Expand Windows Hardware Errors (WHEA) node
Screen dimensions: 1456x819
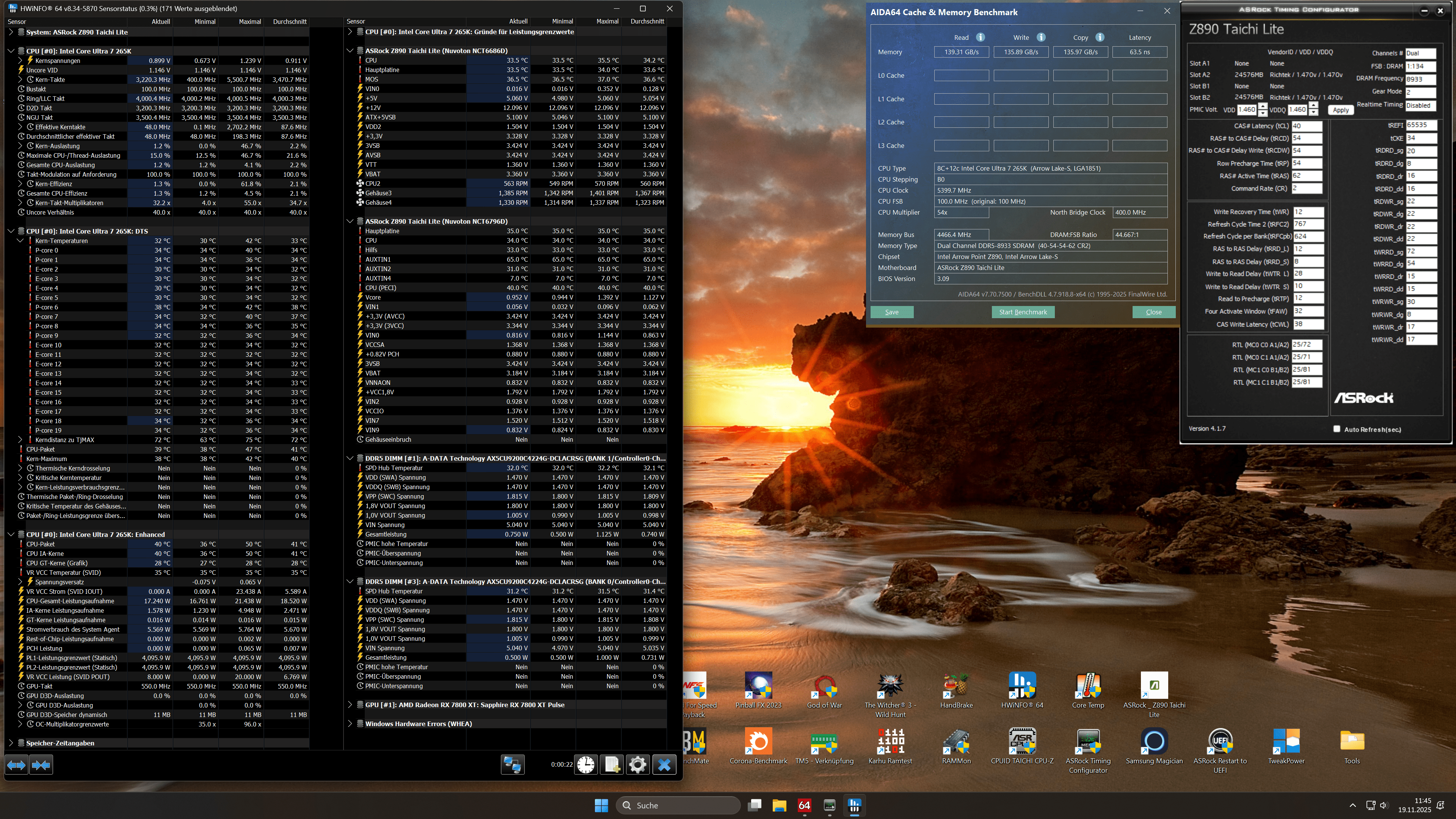[350, 723]
